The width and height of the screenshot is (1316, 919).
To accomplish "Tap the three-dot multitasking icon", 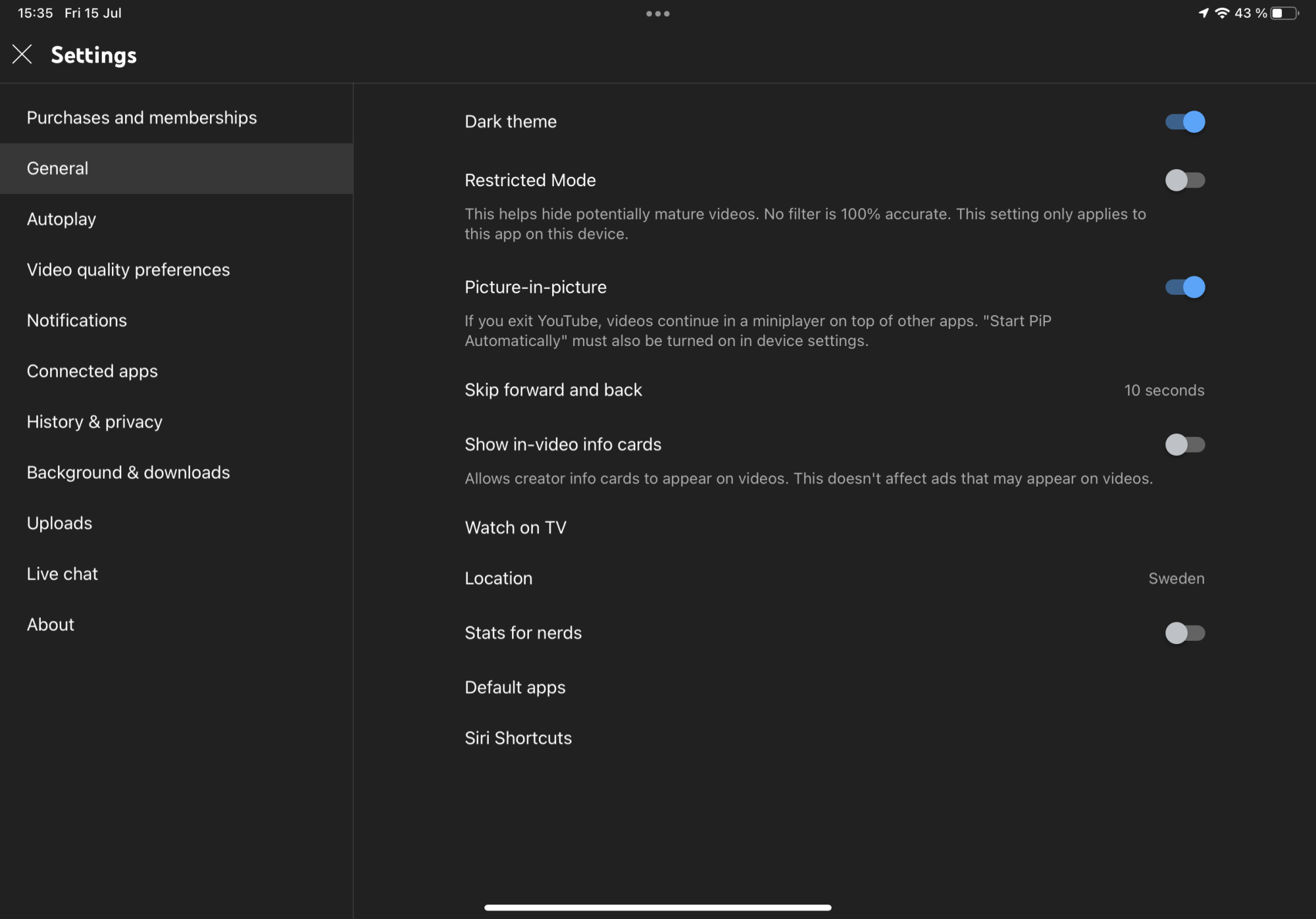I will click(657, 14).
